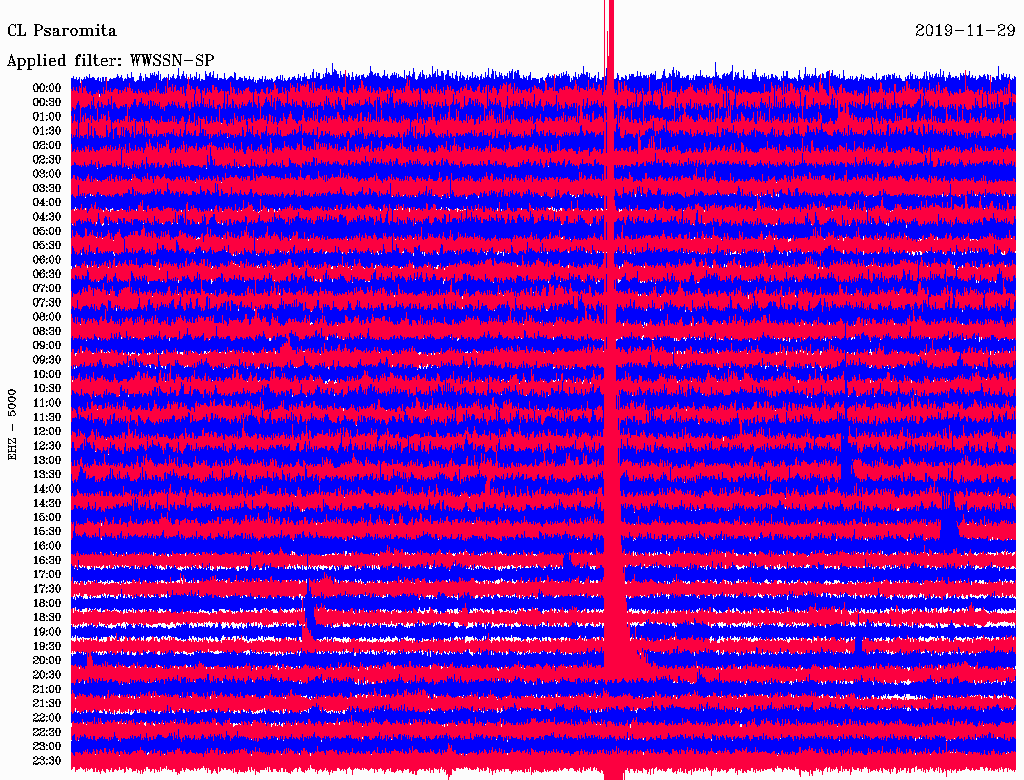This screenshot has width=1024, height=780.
Task: Click the 02:30 time label
Action: click(47, 159)
